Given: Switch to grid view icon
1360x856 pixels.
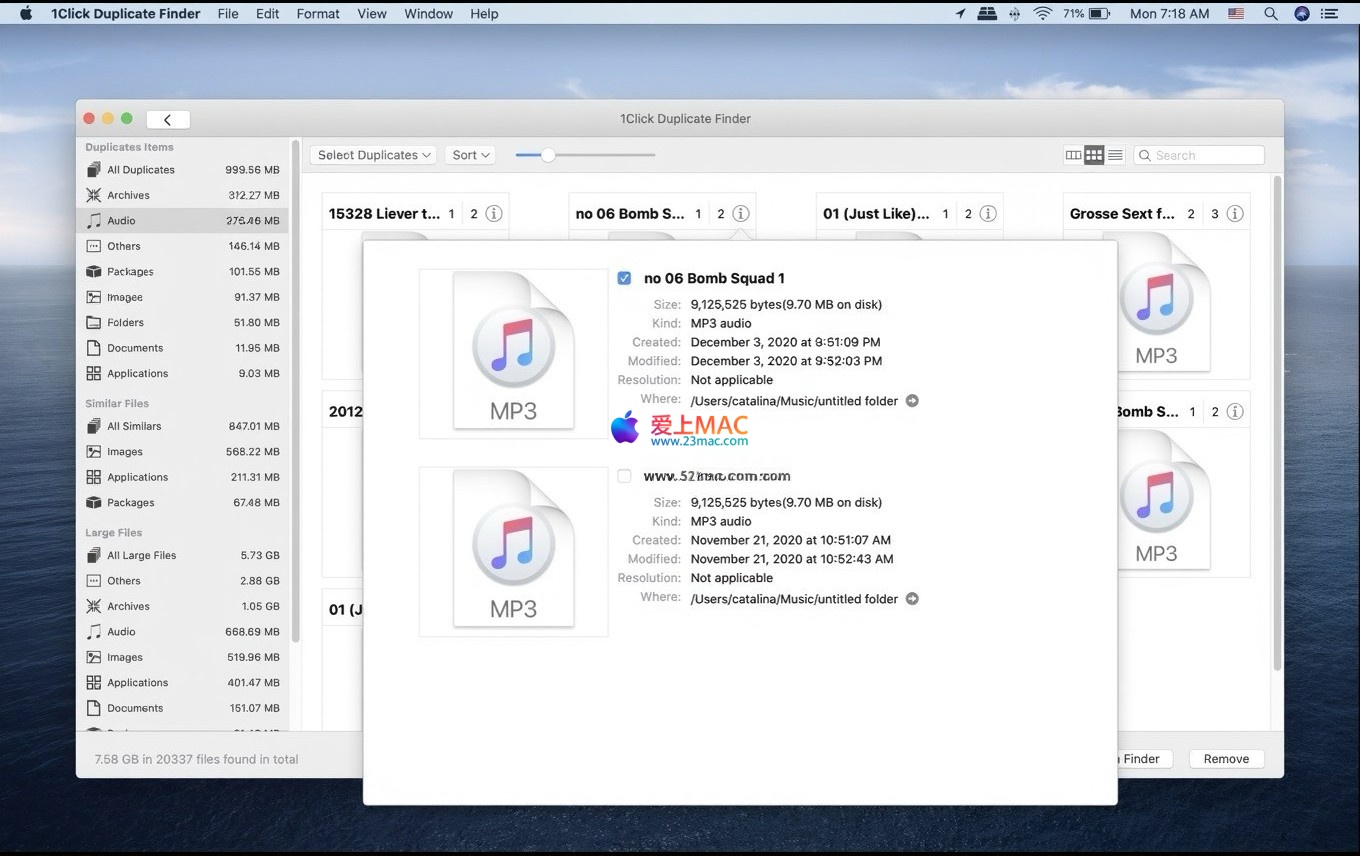Looking at the screenshot, I should 1094,155.
